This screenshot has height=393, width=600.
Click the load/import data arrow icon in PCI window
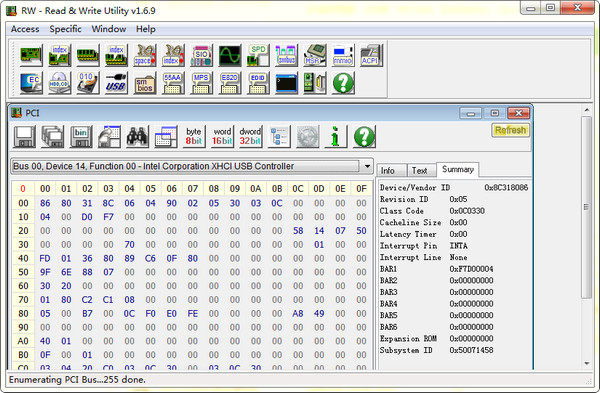[109, 137]
